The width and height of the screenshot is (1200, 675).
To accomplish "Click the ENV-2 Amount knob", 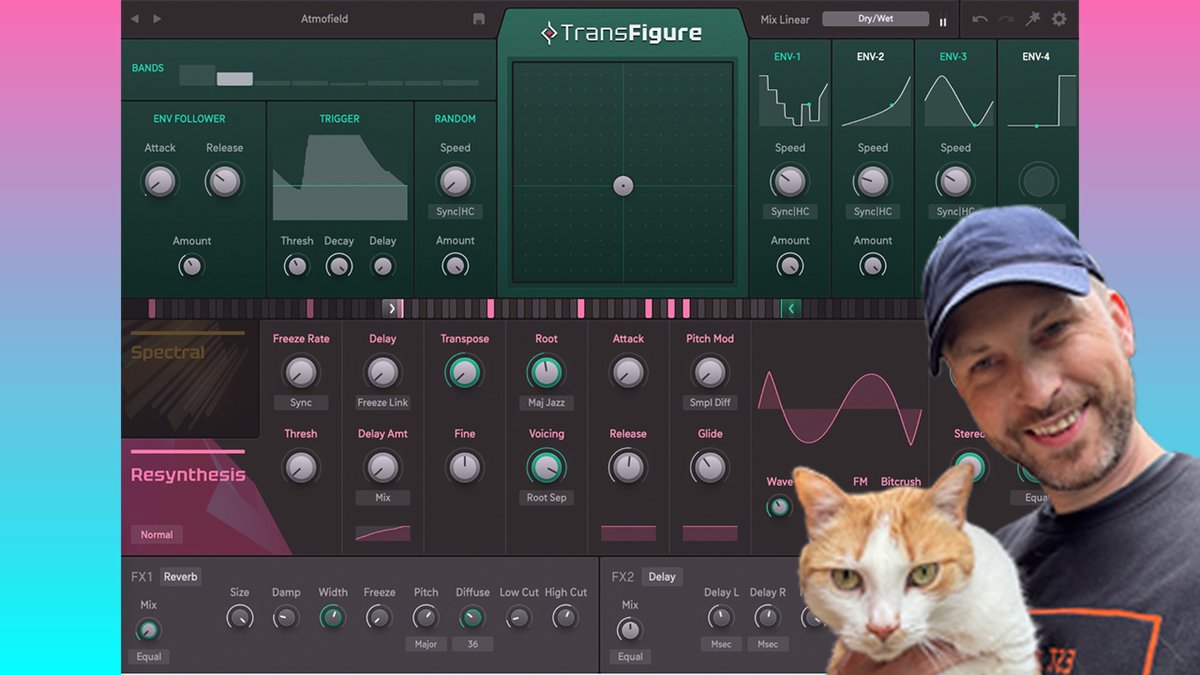I will [873, 266].
